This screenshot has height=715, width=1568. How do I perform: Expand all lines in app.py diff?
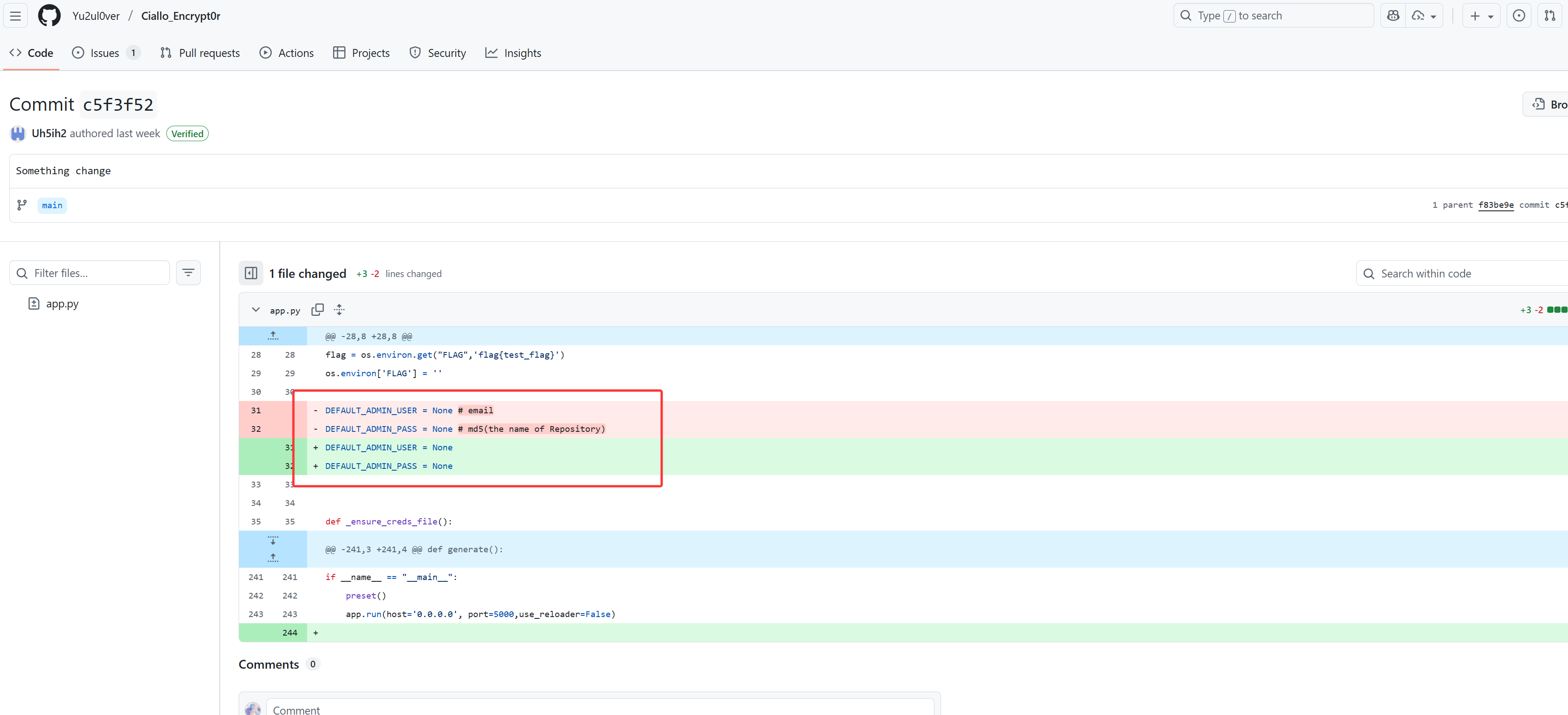pos(339,310)
